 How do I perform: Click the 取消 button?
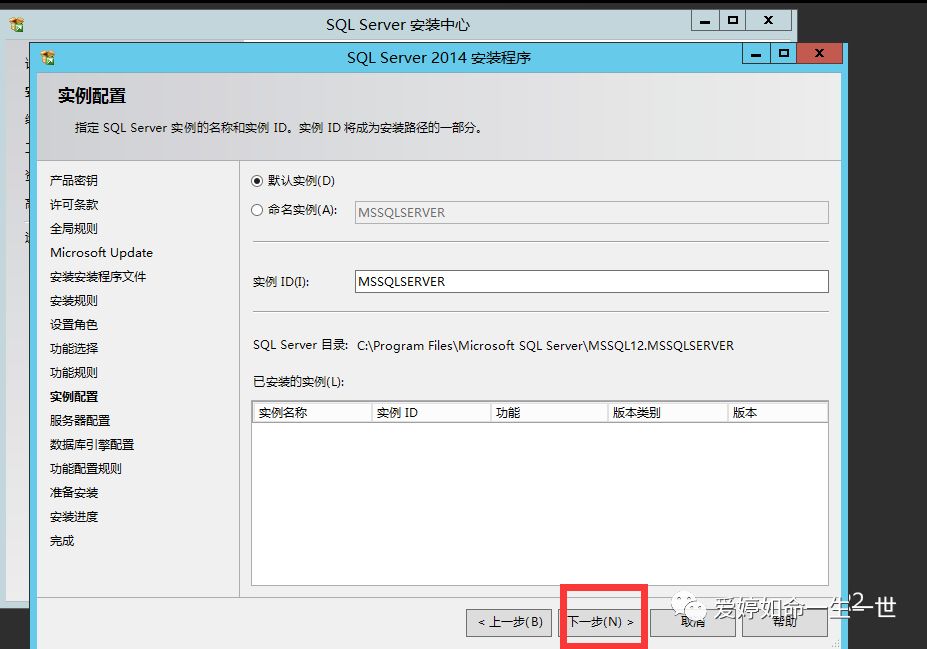coord(692,622)
